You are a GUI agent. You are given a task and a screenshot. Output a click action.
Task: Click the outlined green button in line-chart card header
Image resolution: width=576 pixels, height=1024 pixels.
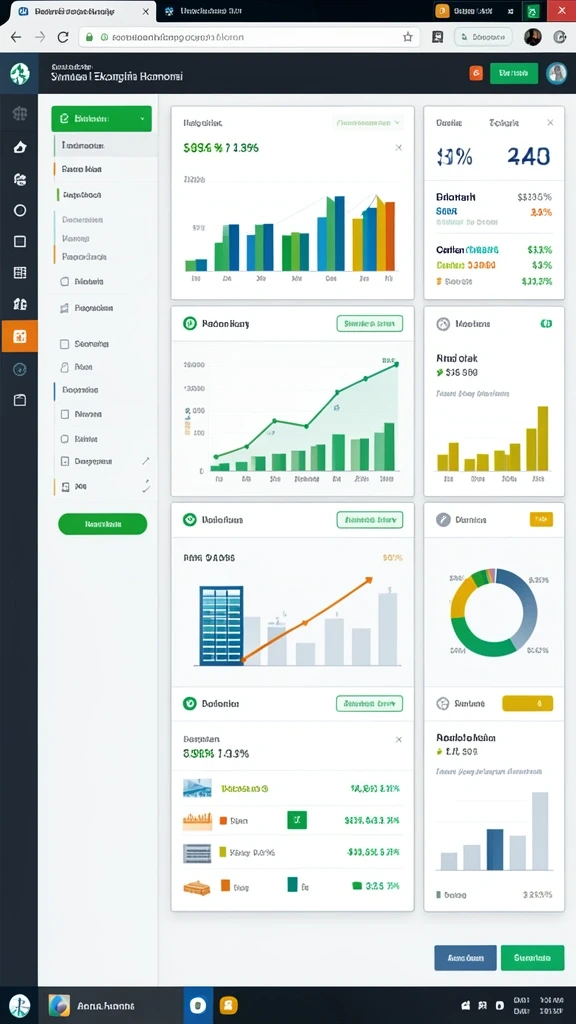pyautogui.click(x=370, y=323)
